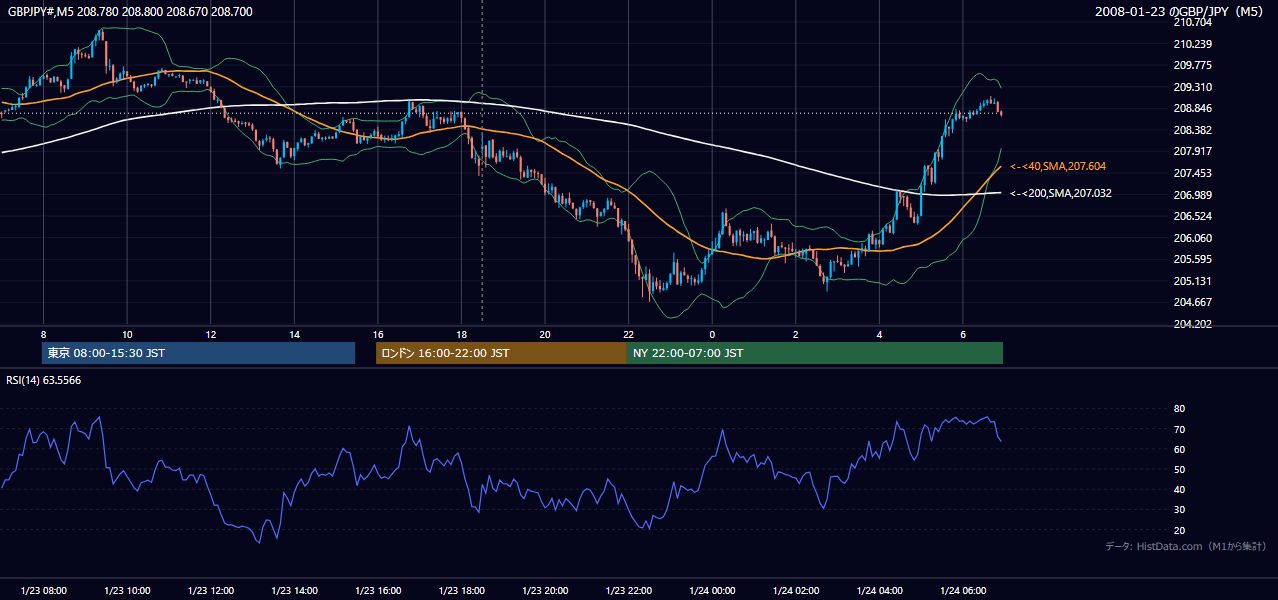1278x600 pixels.
Task: Select the NY 22:00-07:00 JST session bar
Action: point(815,353)
